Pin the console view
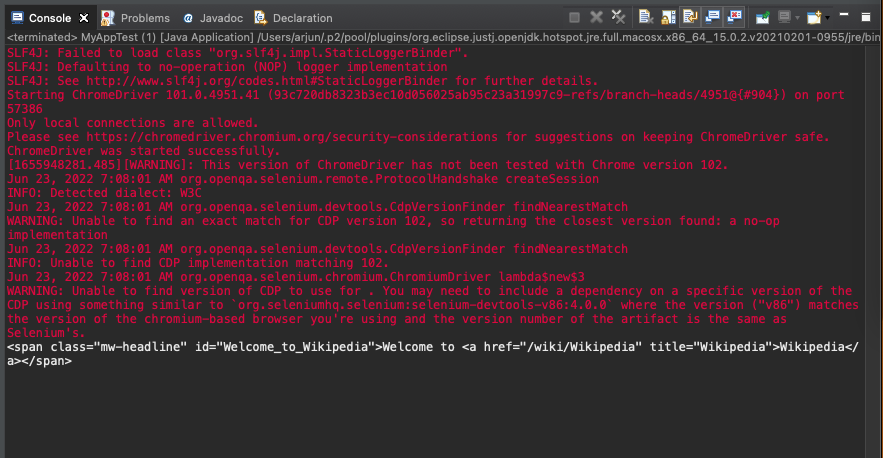The width and height of the screenshot is (883, 458). click(763, 18)
